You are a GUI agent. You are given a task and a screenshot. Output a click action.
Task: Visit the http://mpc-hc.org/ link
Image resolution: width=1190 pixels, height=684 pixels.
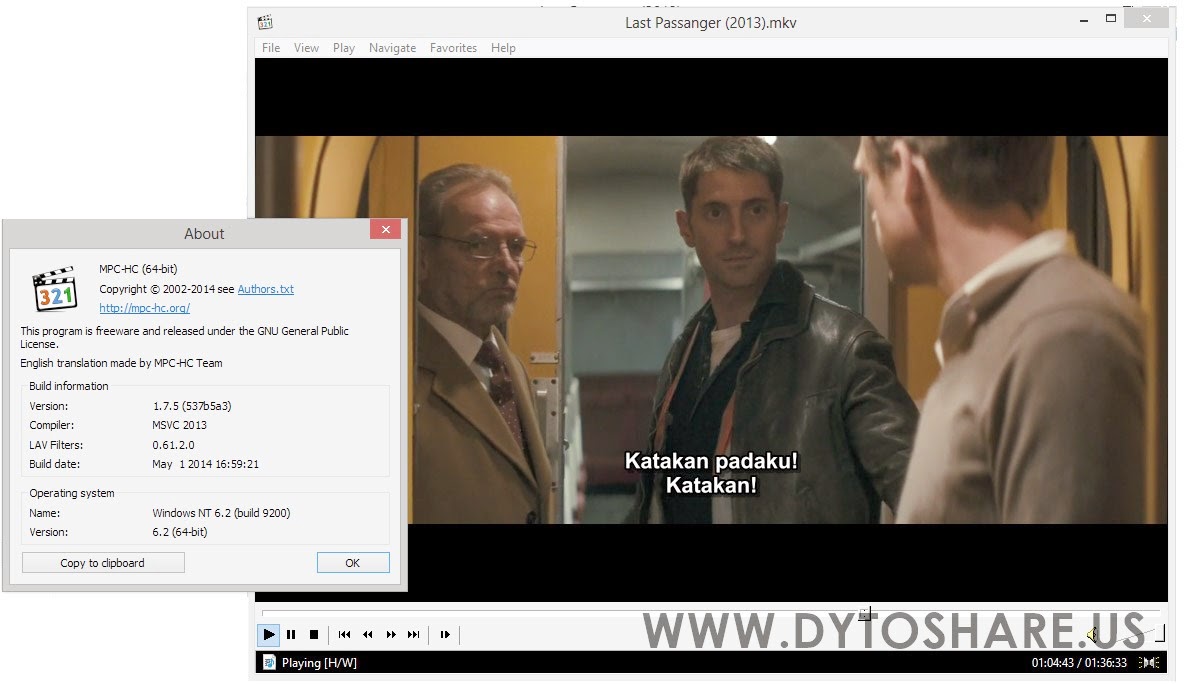point(144,308)
